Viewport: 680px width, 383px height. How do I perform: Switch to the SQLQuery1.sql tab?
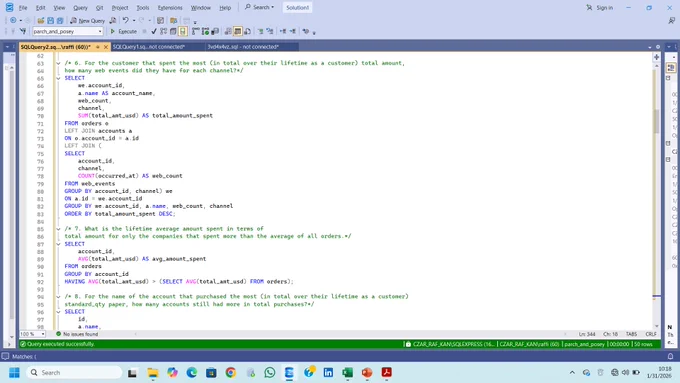[x=149, y=47]
